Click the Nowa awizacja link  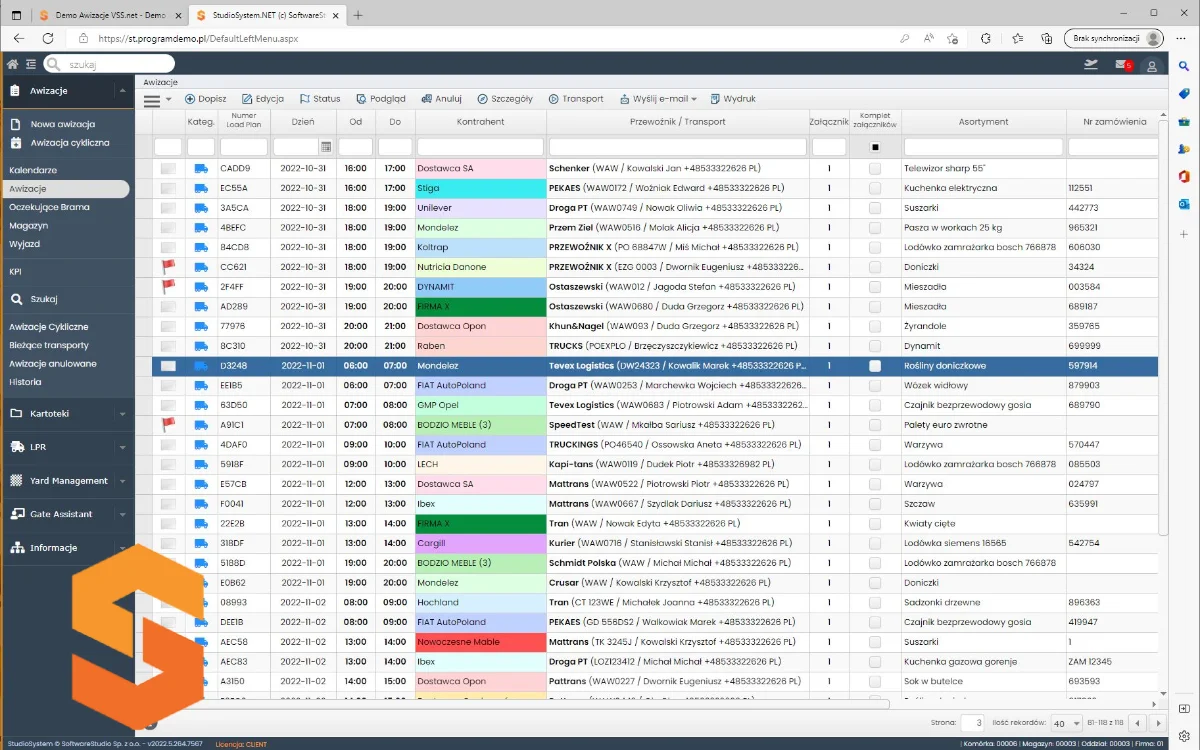point(62,124)
